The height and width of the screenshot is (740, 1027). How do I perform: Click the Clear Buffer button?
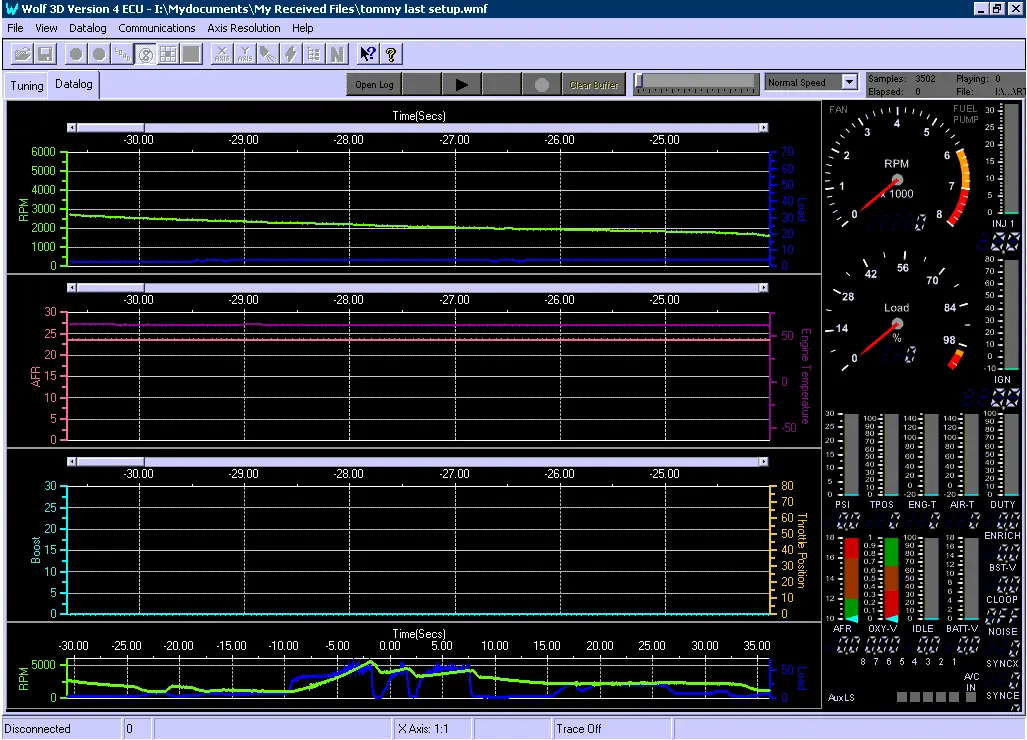[x=594, y=85]
